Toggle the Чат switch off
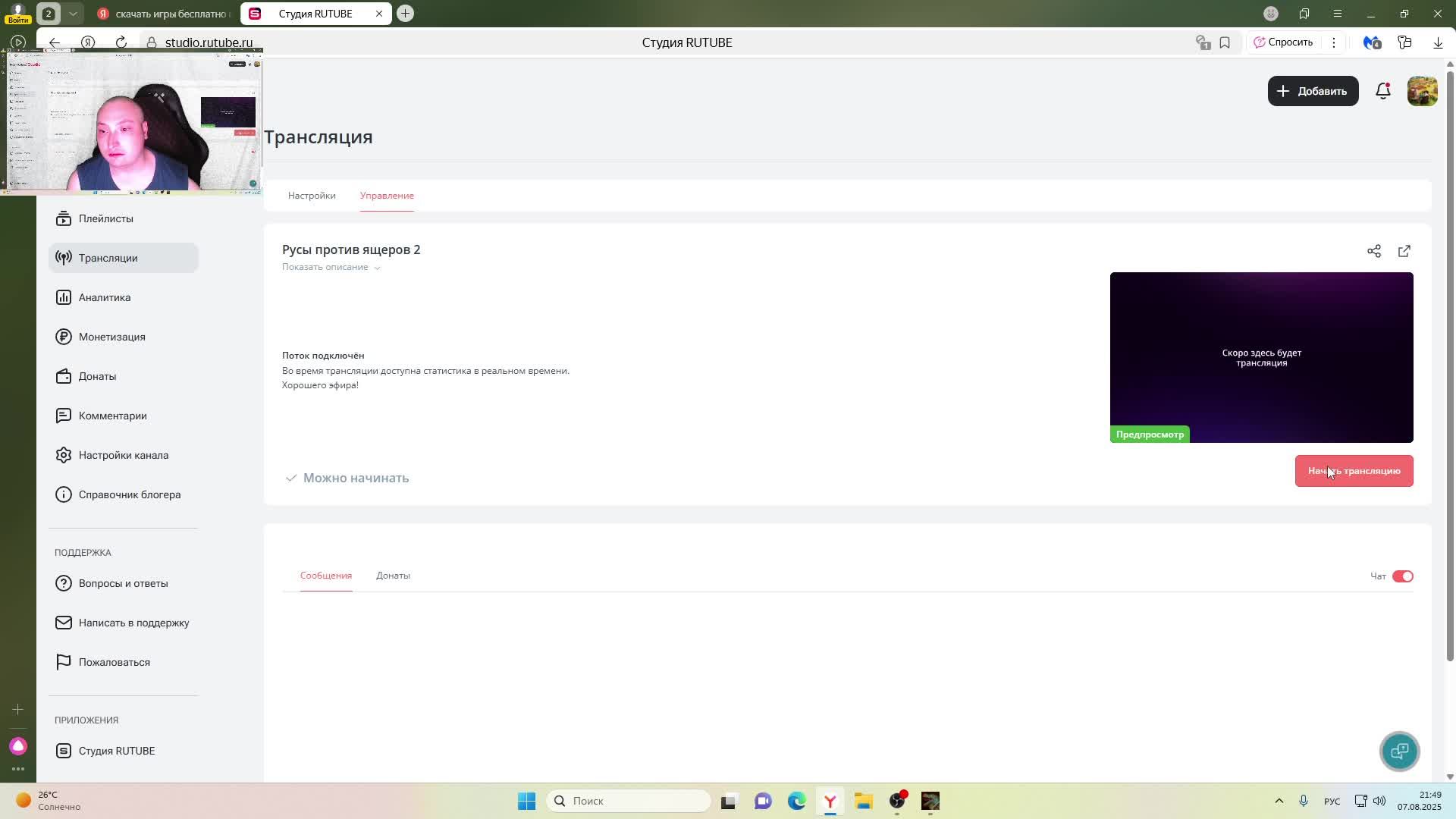 1402,576
